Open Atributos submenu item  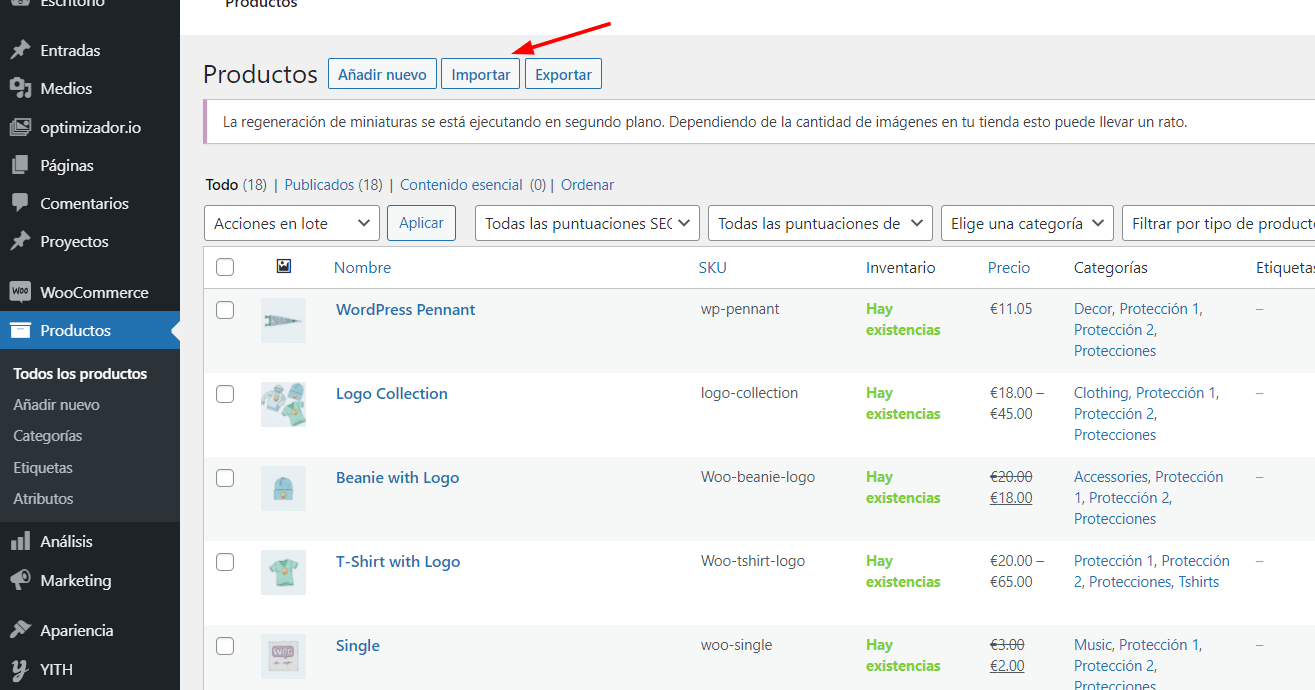43,498
